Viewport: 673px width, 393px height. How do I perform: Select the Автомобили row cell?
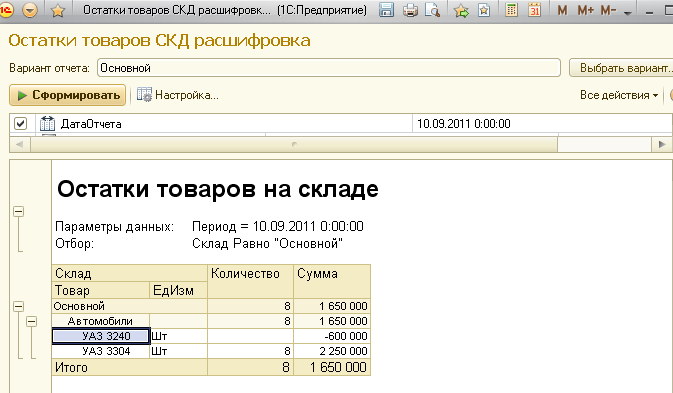101,321
